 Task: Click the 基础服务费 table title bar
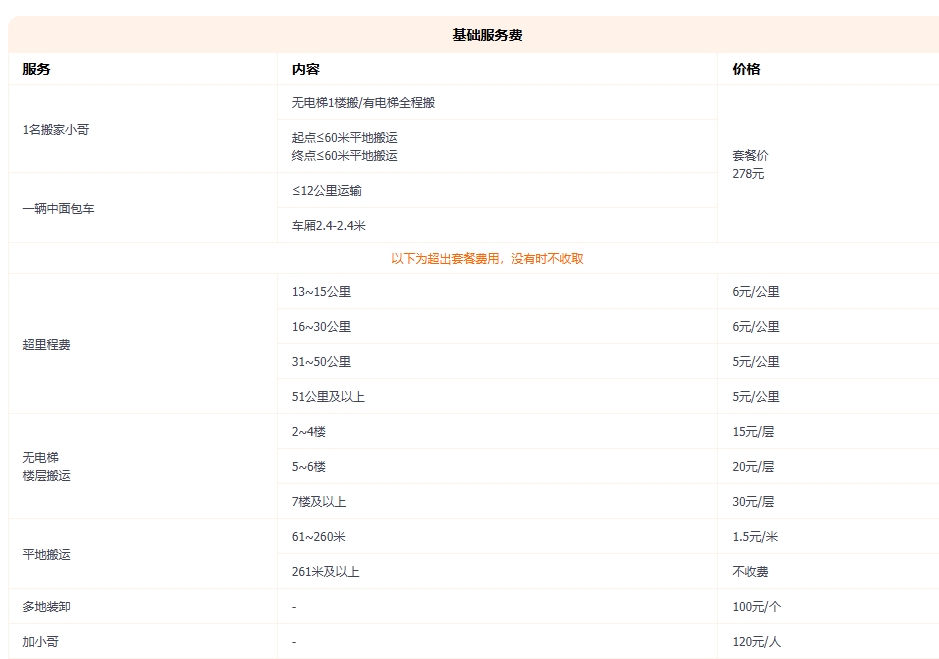(470, 33)
